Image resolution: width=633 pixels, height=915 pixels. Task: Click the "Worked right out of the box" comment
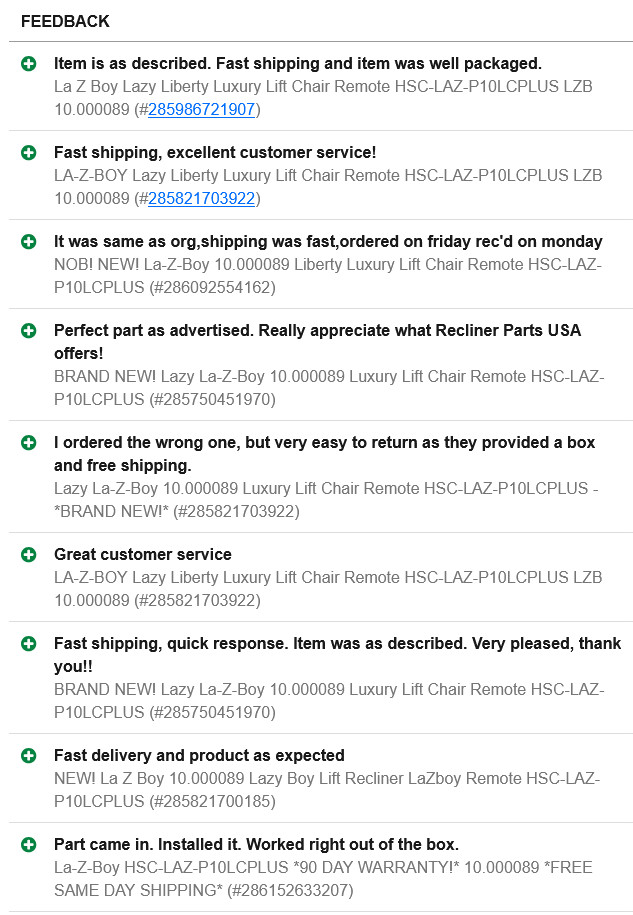(256, 845)
